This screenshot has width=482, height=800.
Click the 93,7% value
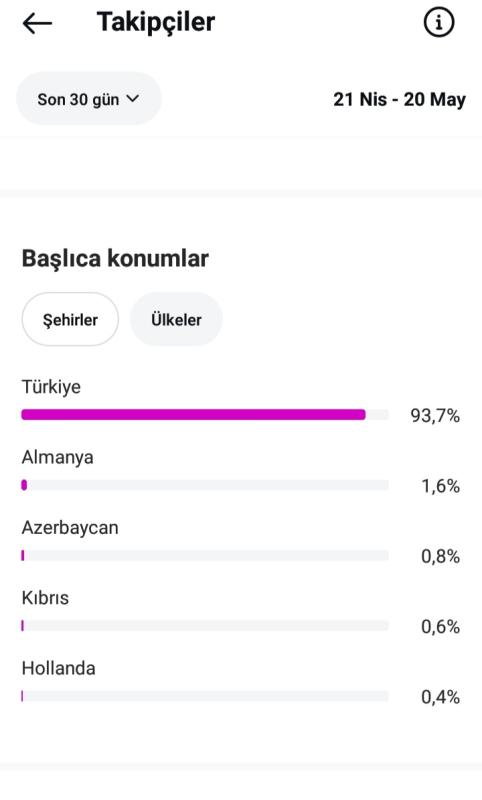point(435,416)
